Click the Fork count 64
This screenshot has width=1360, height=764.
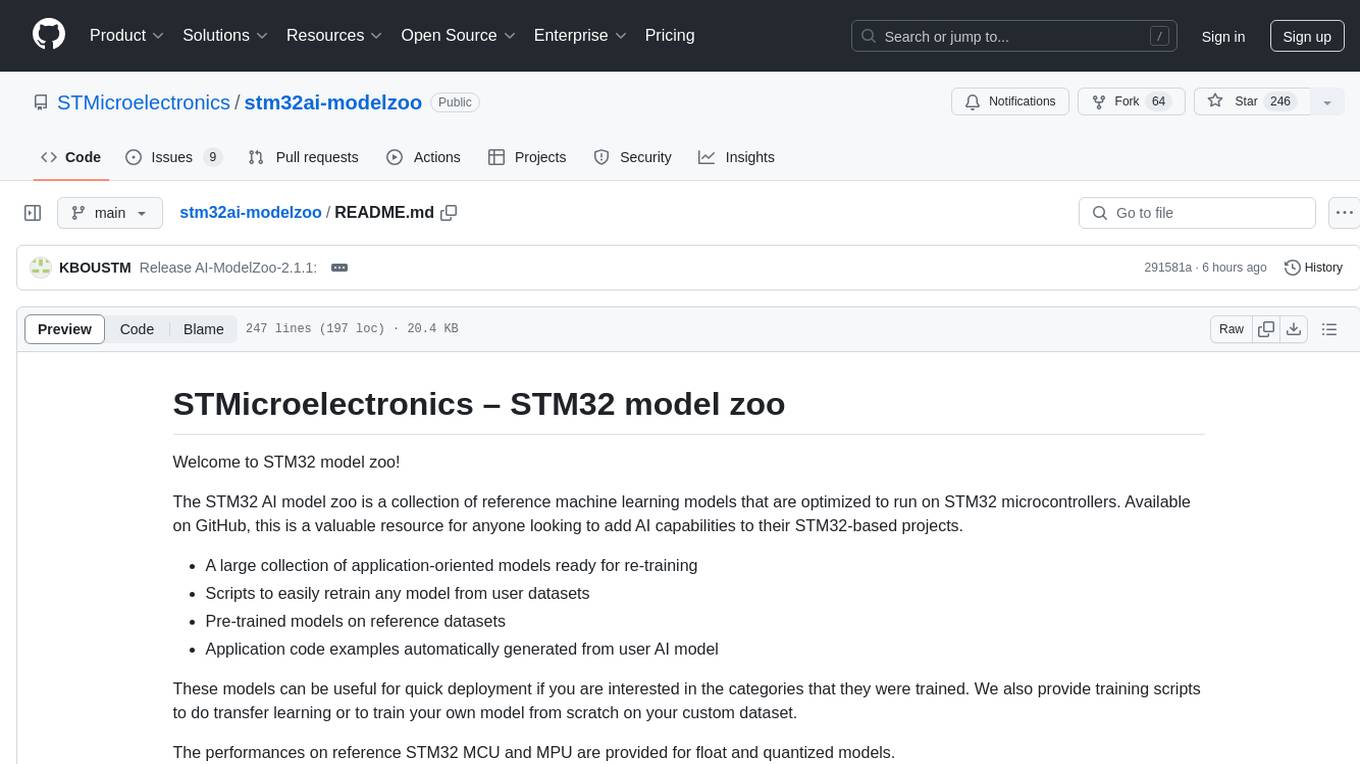(1159, 101)
